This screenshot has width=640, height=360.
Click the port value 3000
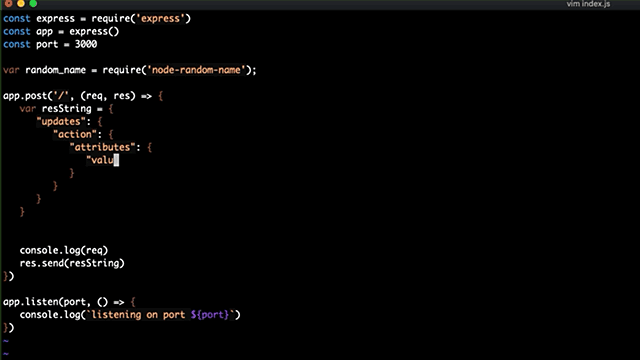[86, 44]
